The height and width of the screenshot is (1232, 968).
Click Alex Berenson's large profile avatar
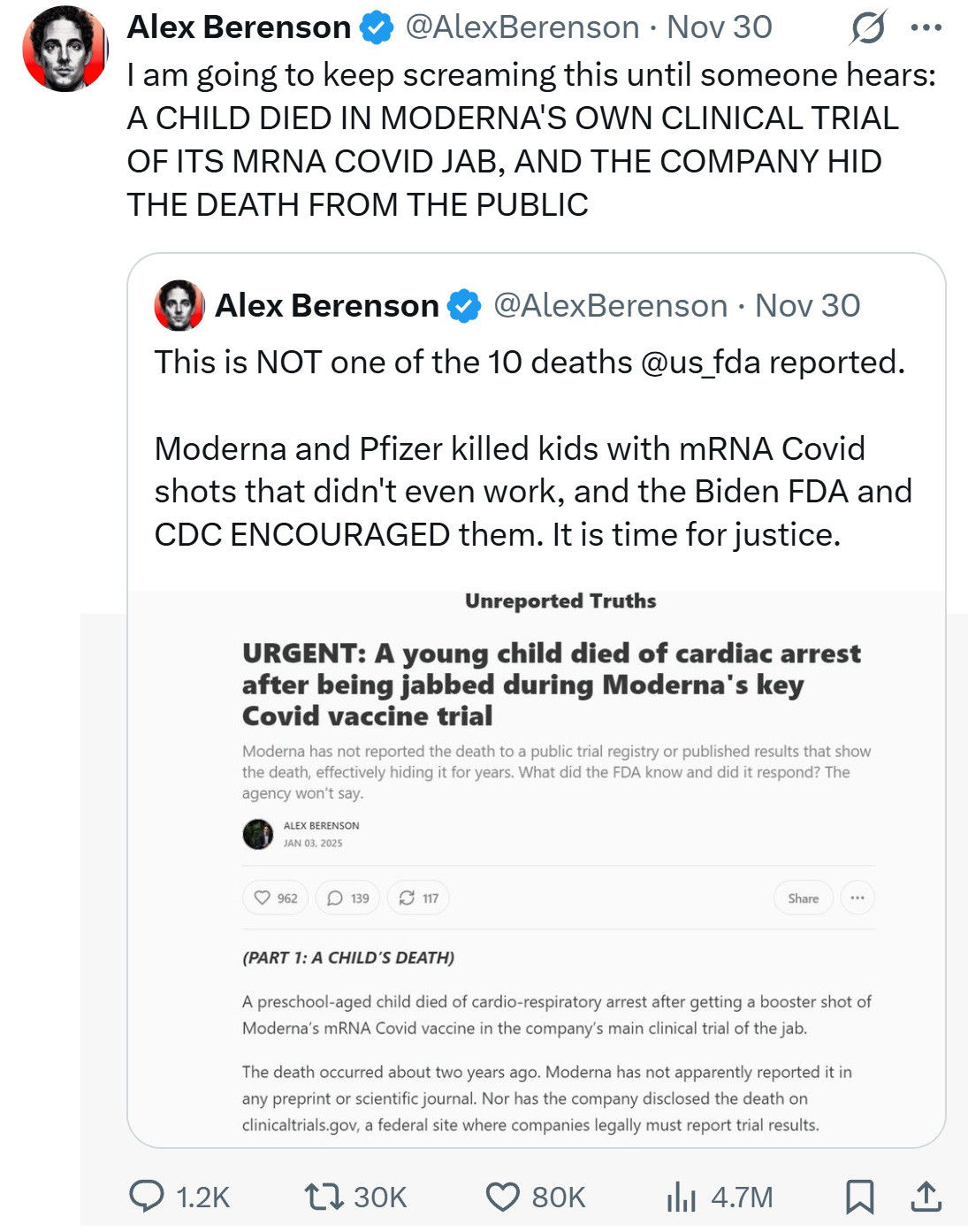coord(64,49)
